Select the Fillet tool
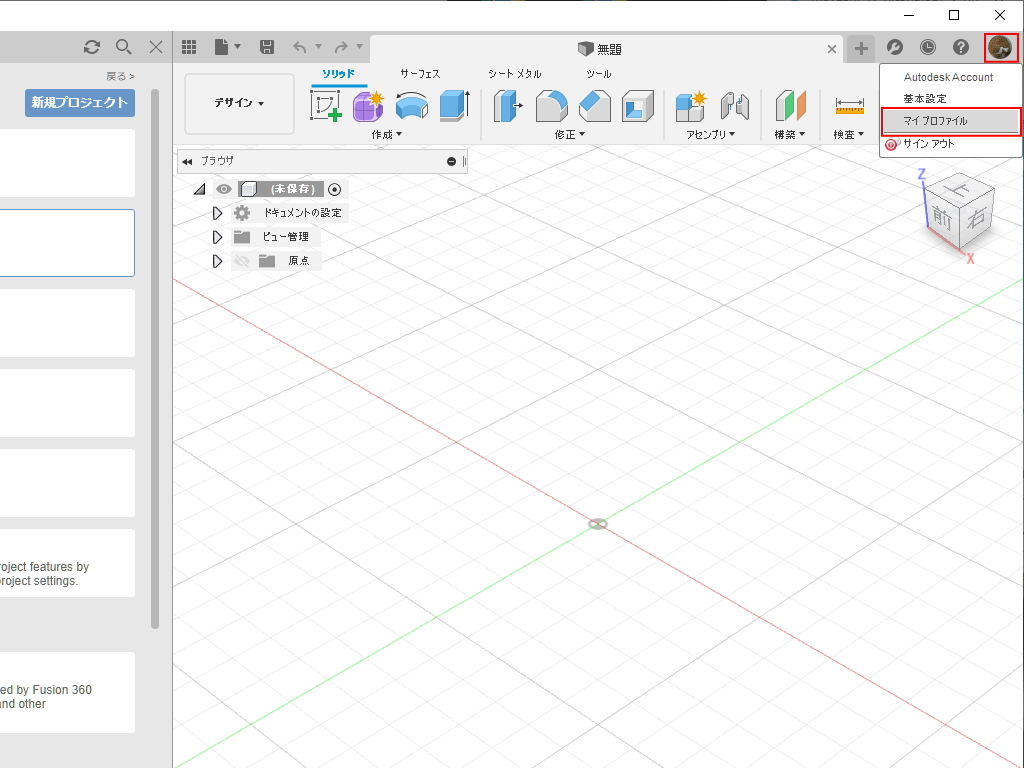Image resolution: width=1024 pixels, height=768 pixels. coord(551,106)
